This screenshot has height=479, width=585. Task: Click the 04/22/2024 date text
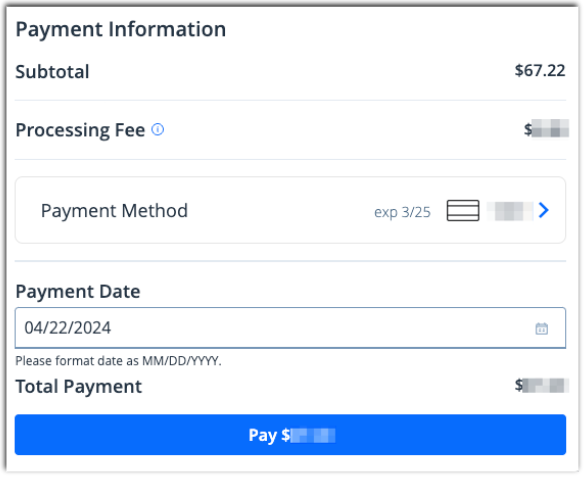(68, 328)
